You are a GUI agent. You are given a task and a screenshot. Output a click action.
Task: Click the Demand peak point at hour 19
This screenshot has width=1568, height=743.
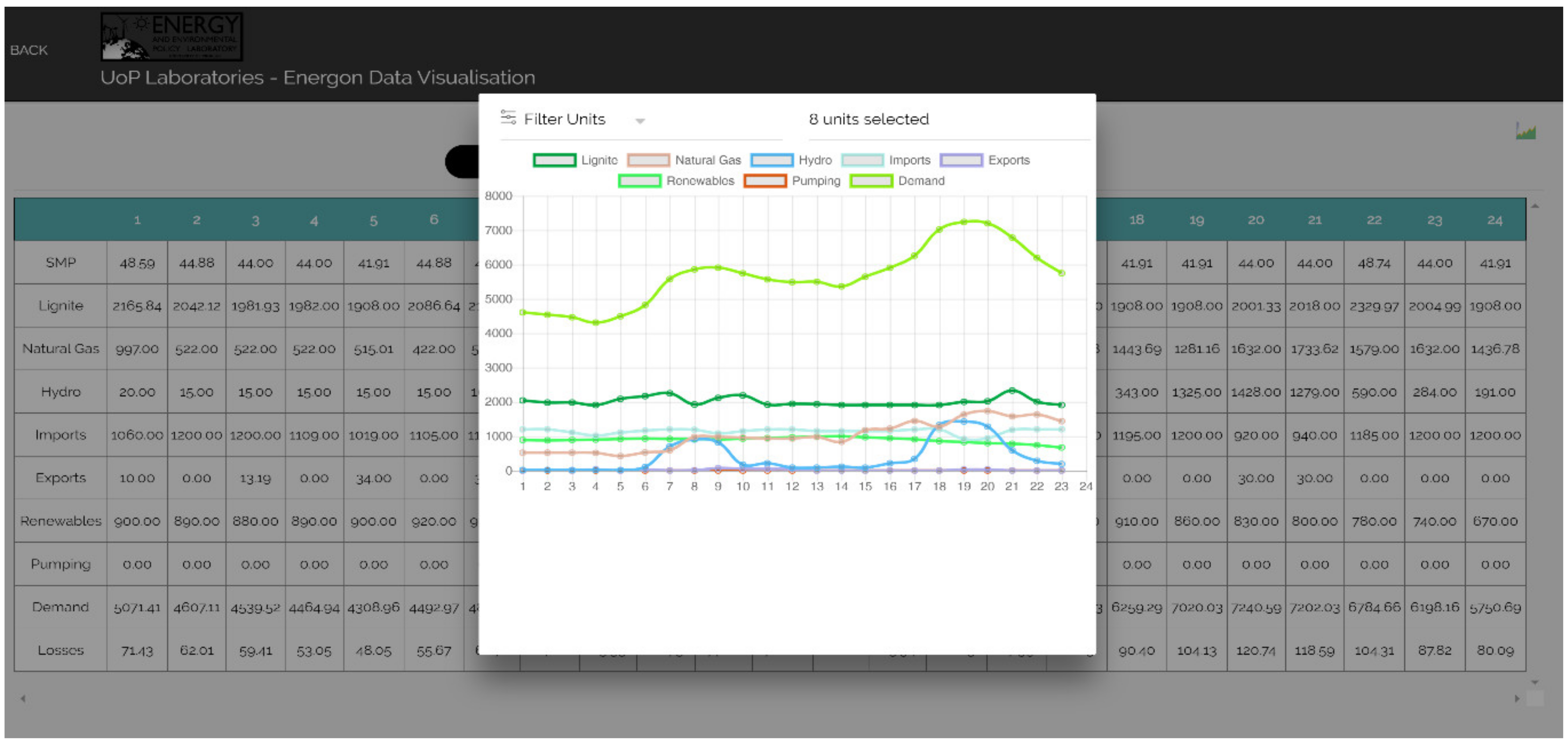point(963,222)
